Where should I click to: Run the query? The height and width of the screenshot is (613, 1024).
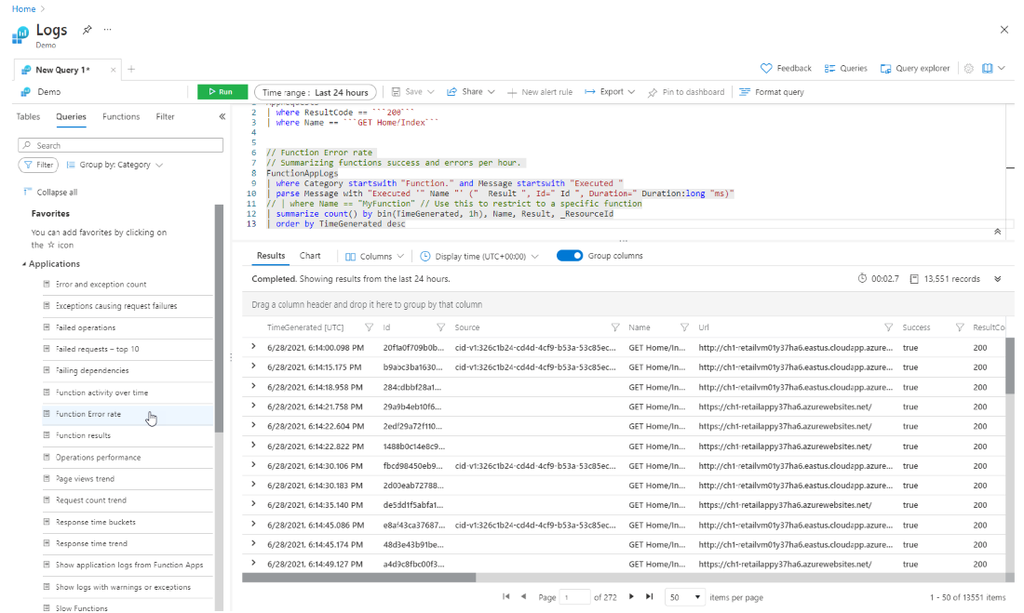click(x=222, y=92)
